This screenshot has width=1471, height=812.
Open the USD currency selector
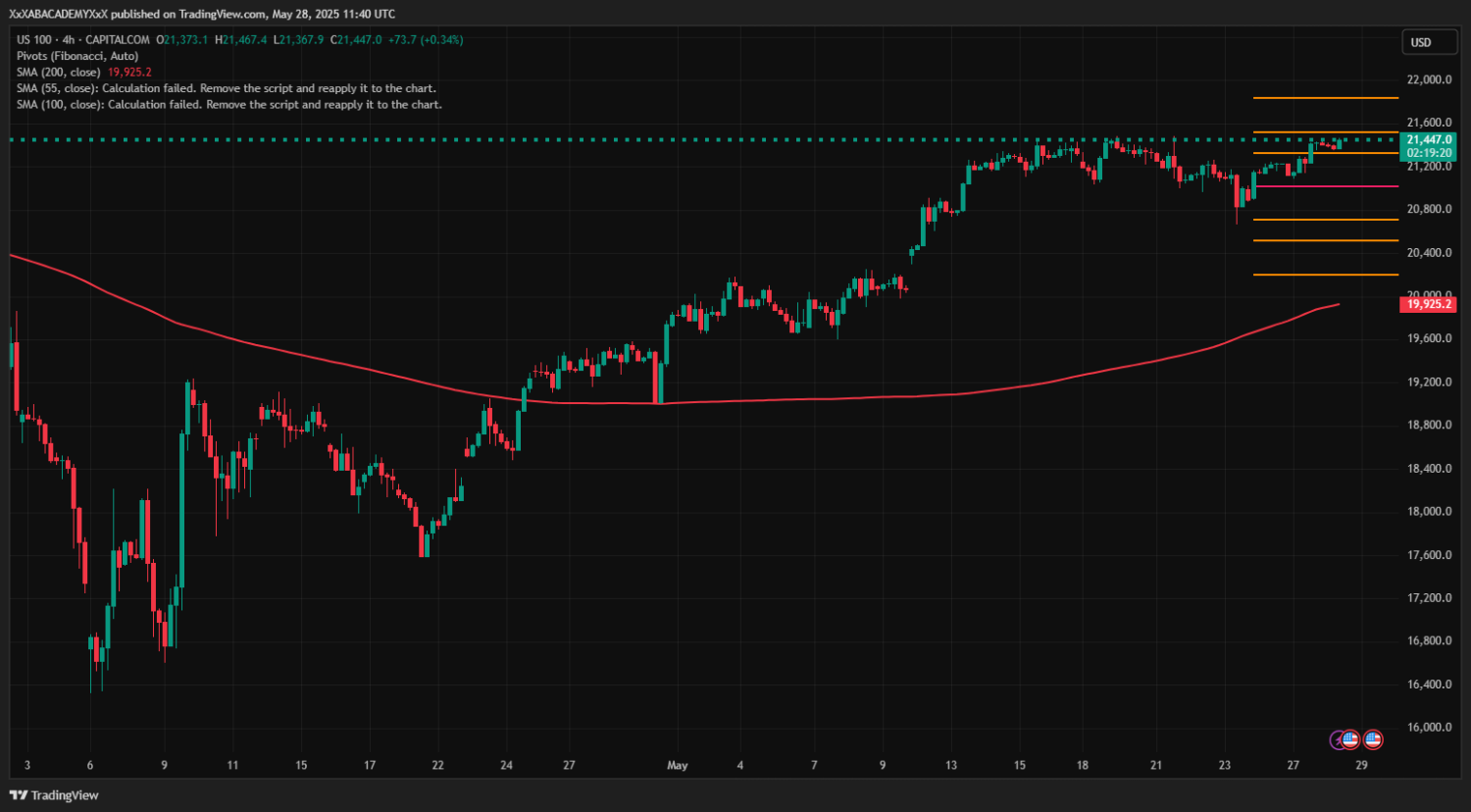[x=1421, y=42]
